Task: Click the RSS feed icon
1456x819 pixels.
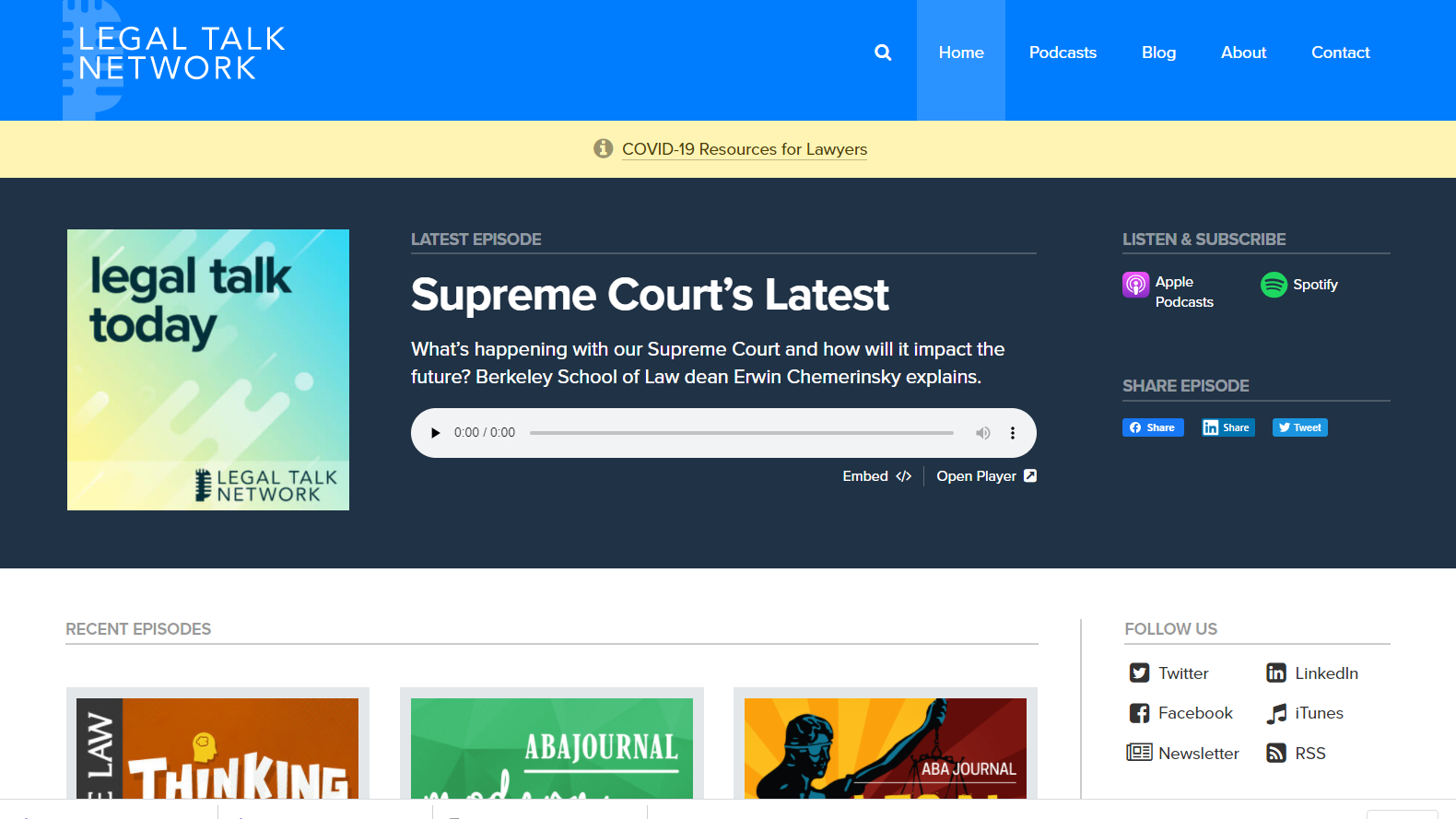Action: pos(1276,754)
